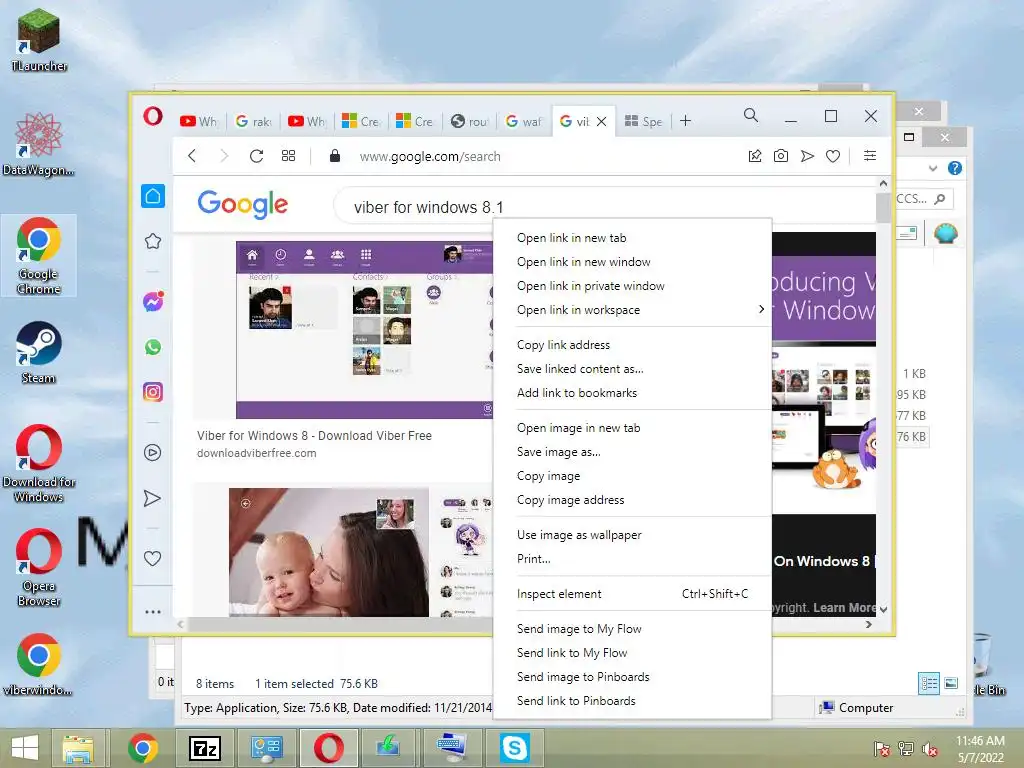The width and height of the screenshot is (1024, 768).
Task: Open bookmarks star in Opera sidebar
Action: (153, 241)
